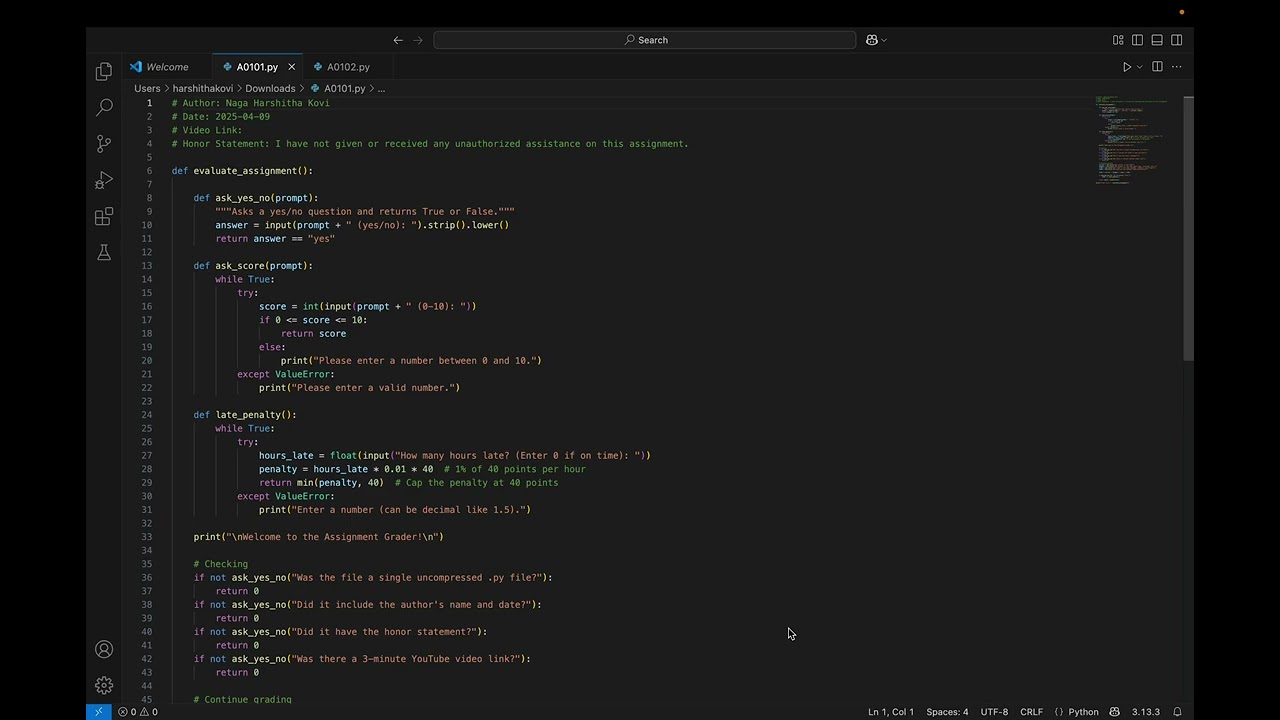1280x720 pixels.
Task: Open the remote window indicator in status bar
Action: pos(98,712)
